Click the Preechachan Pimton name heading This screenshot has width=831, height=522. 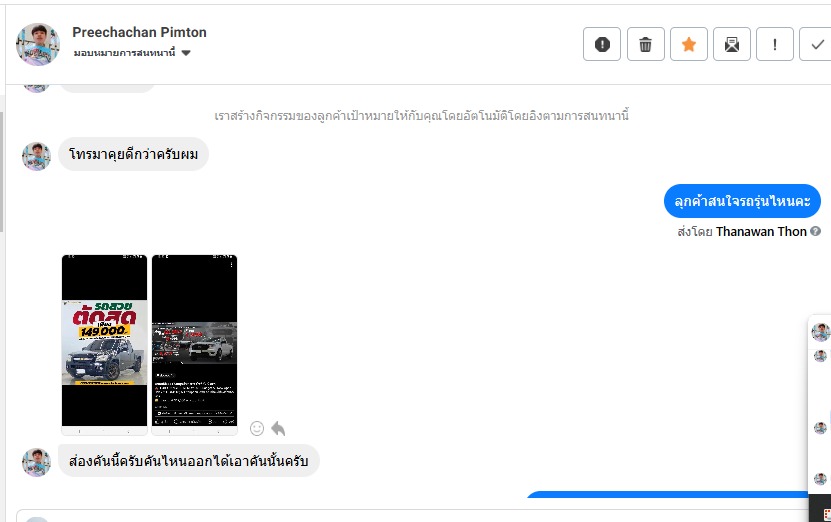139,32
